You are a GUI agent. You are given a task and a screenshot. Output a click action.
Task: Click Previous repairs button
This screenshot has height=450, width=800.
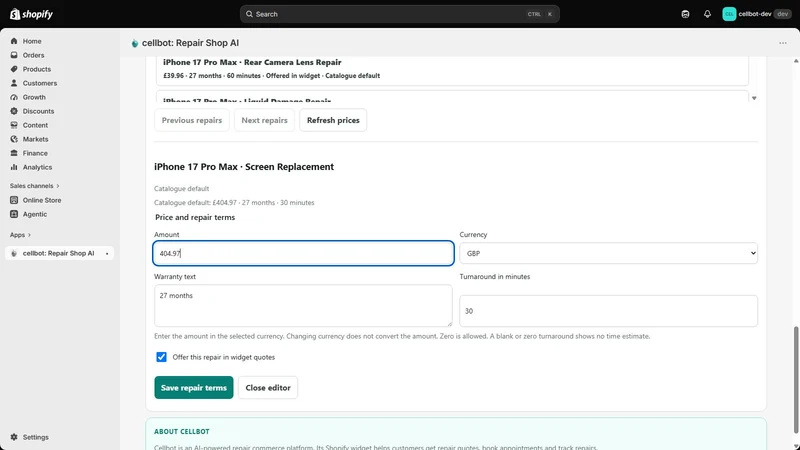tap(192, 120)
